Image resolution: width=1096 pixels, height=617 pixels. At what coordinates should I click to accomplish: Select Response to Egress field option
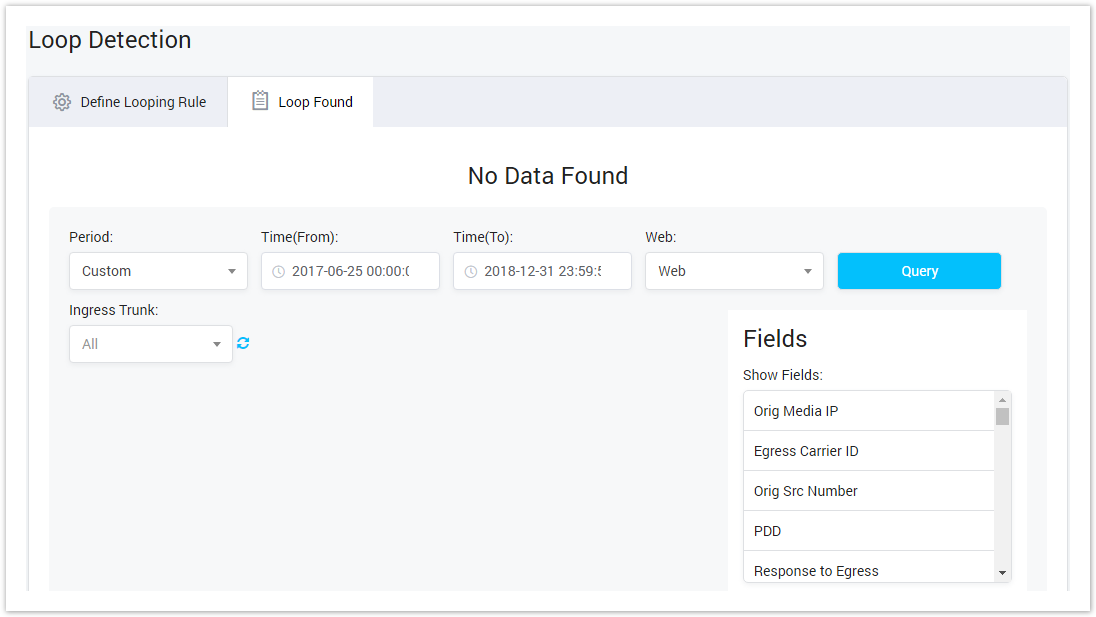868,570
